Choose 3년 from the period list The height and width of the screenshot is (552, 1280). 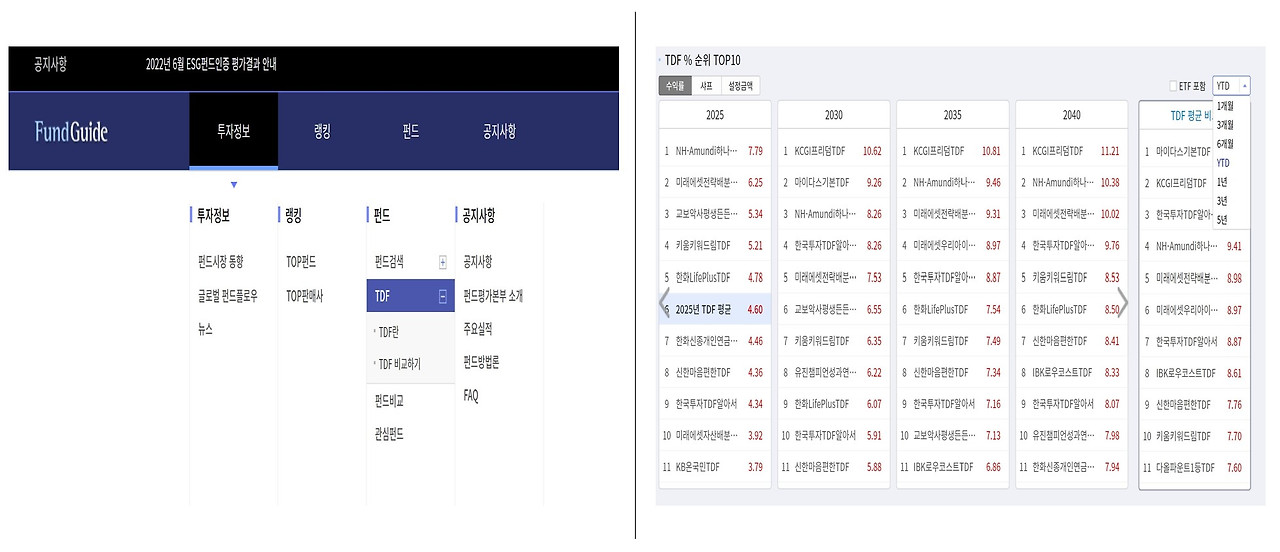(1221, 200)
